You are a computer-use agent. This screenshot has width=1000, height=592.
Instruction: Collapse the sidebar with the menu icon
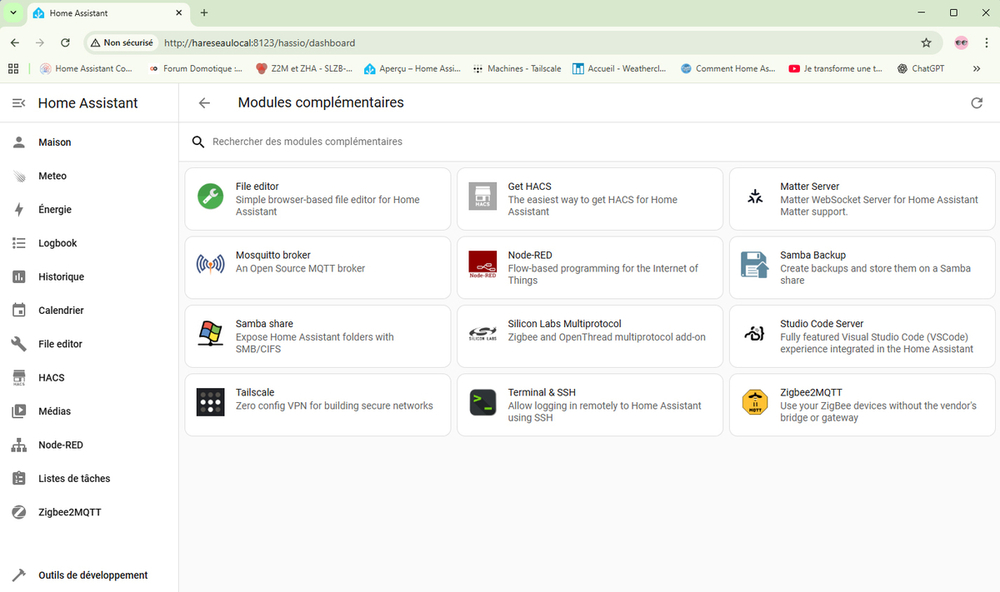coord(19,103)
